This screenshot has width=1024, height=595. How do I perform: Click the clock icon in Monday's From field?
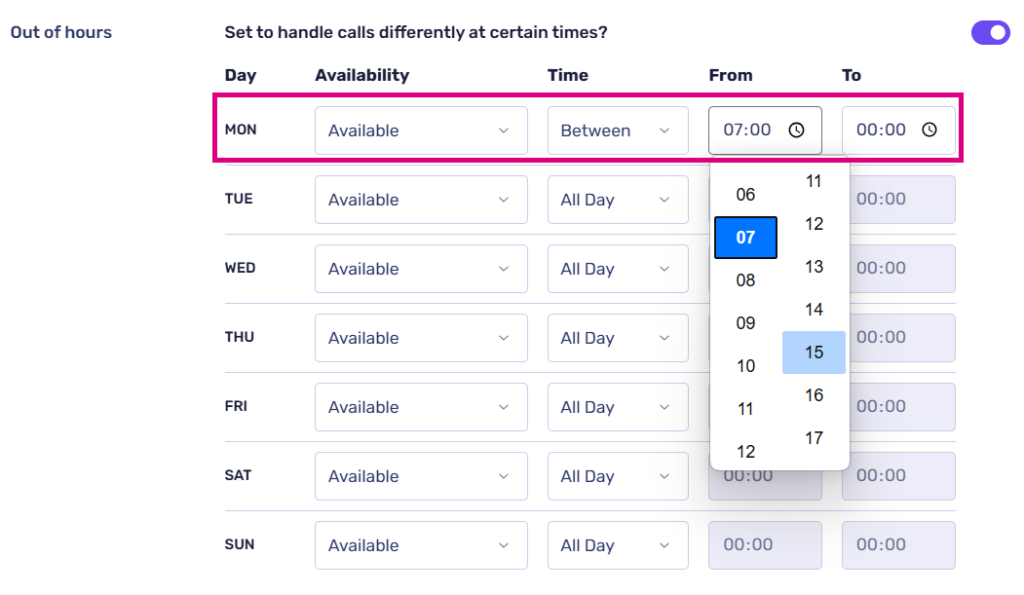point(796,130)
